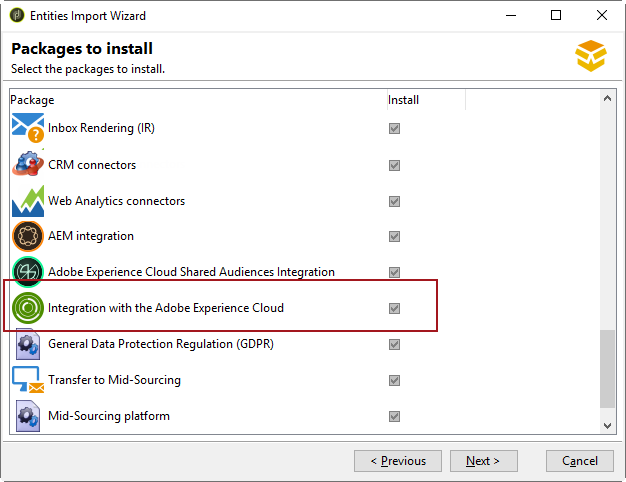Toggle Integration with Adobe Experience Cloud checkbox
This screenshot has height=482, width=626.
coord(394,308)
